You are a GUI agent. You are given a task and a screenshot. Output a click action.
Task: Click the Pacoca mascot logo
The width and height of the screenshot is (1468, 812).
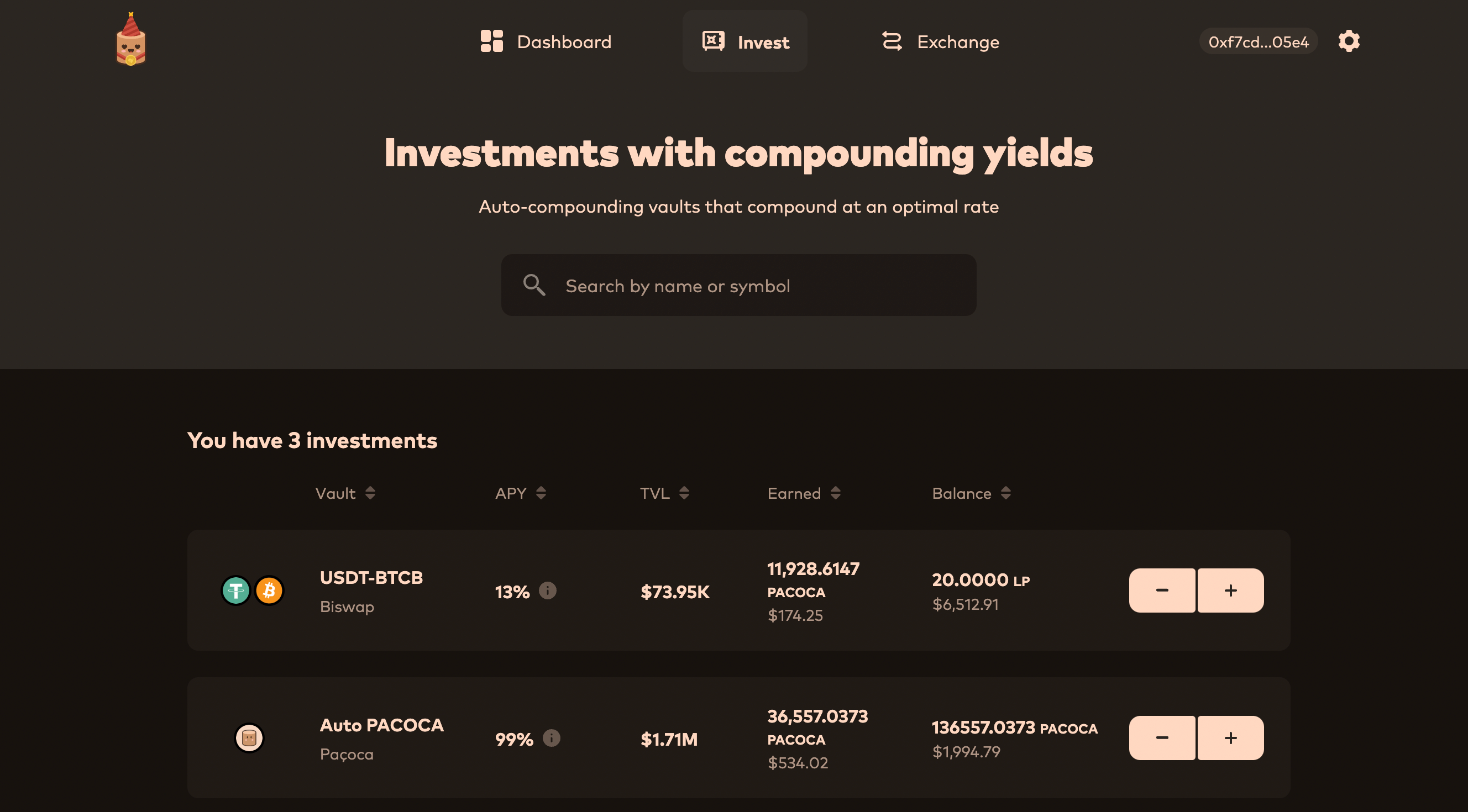131,39
